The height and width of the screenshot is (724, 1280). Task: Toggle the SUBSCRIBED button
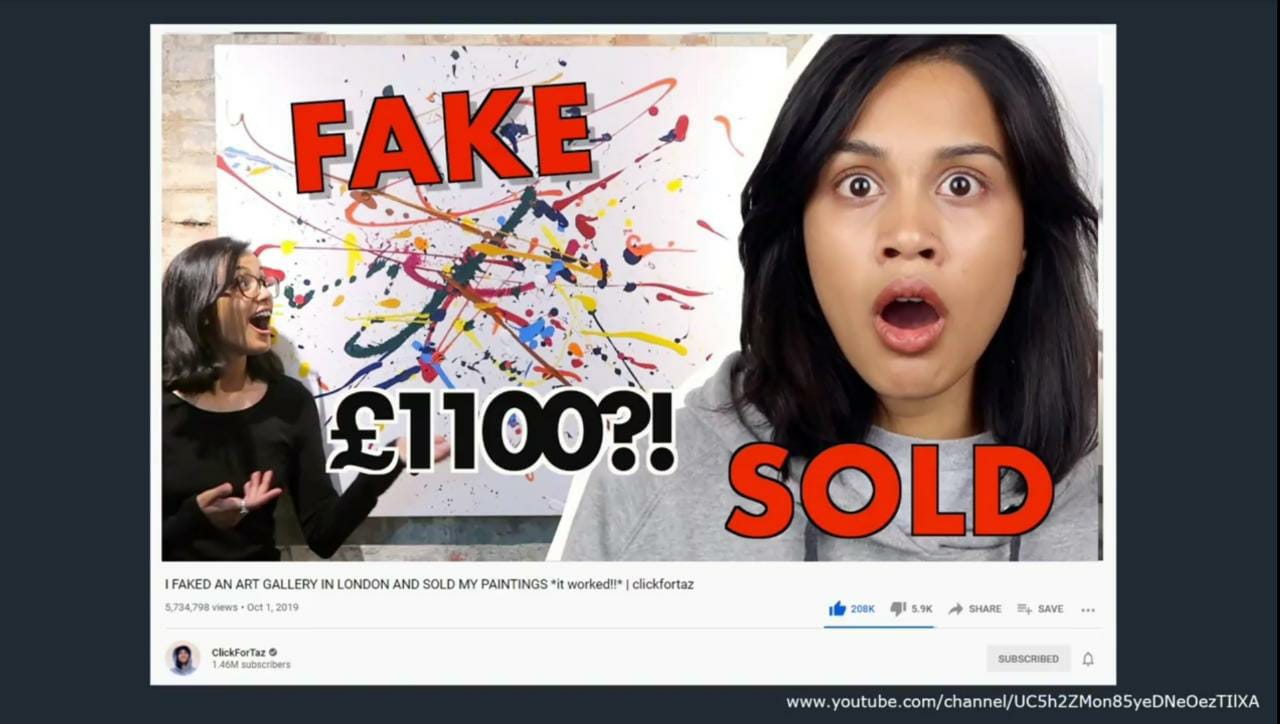1028,658
